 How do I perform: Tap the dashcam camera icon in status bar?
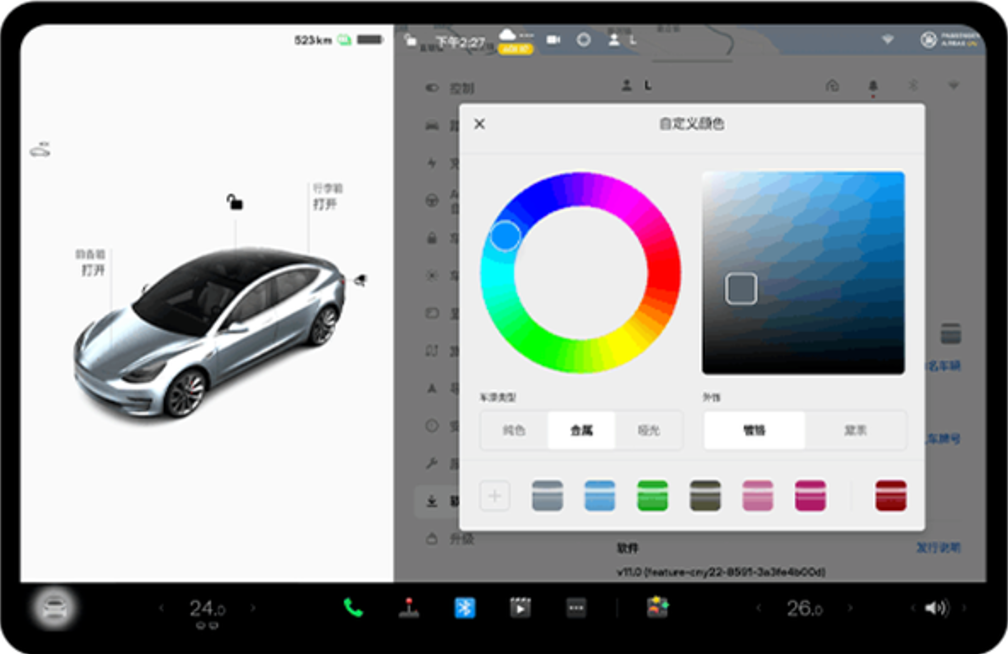(x=553, y=40)
